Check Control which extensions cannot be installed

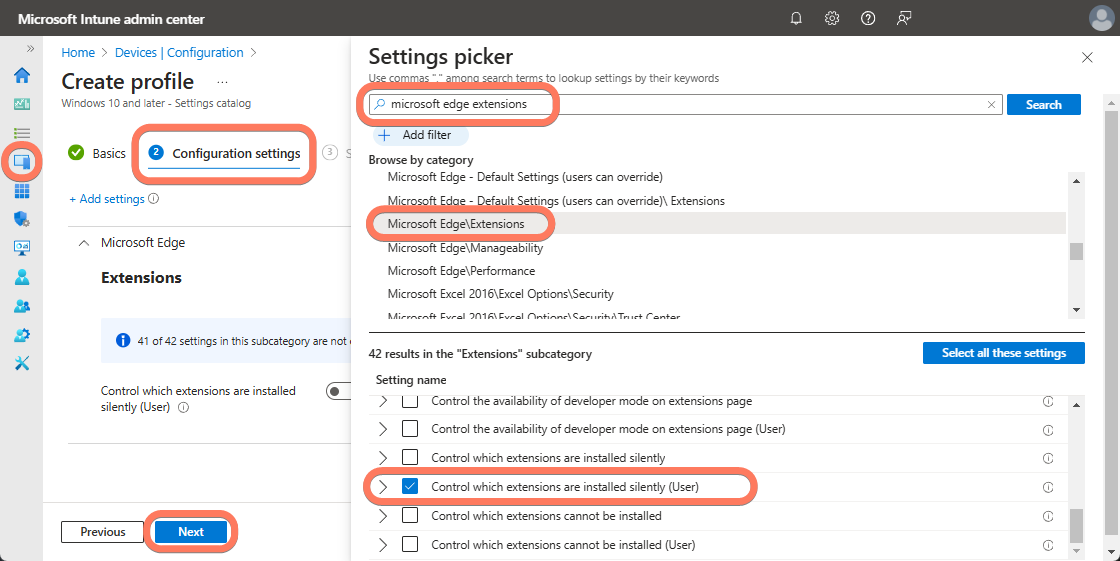(x=410, y=516)
